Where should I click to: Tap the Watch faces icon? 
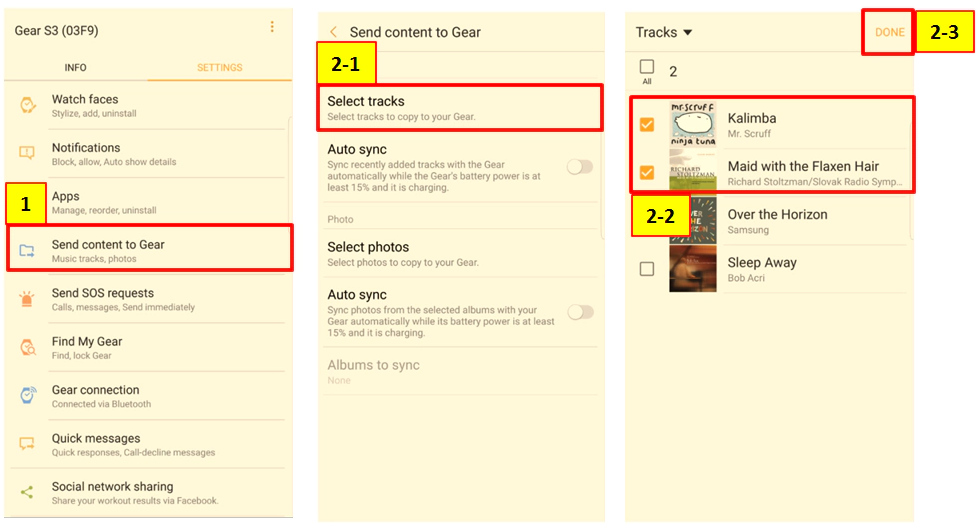[x=27, y=105]
